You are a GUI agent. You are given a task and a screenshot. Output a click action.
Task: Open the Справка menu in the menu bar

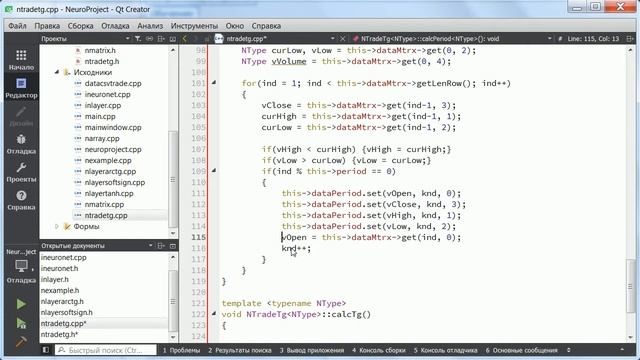pyautogui.click(x=266, y=26)
